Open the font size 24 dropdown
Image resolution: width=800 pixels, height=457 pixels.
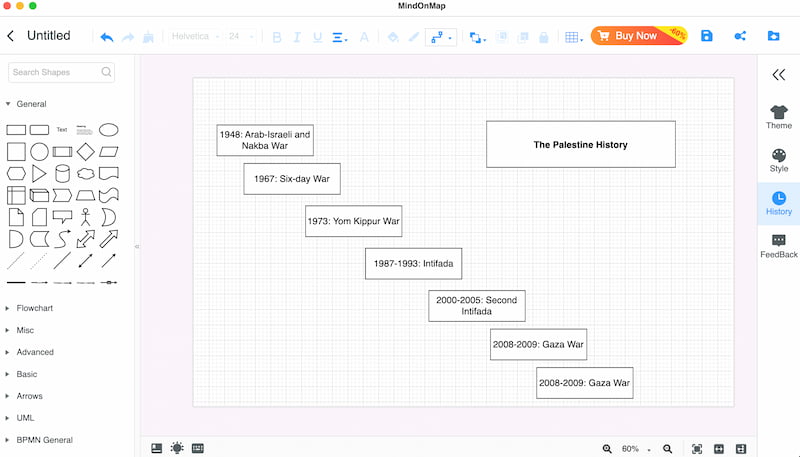(x=240, y=36)
